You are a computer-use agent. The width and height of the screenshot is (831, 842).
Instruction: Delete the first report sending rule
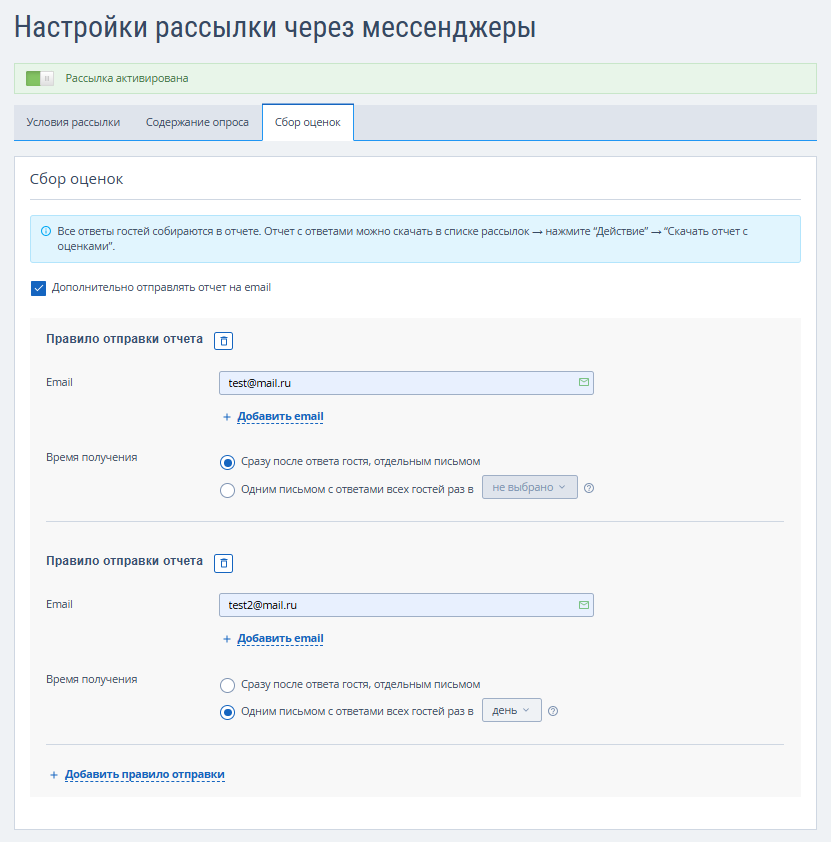point(223,340)
